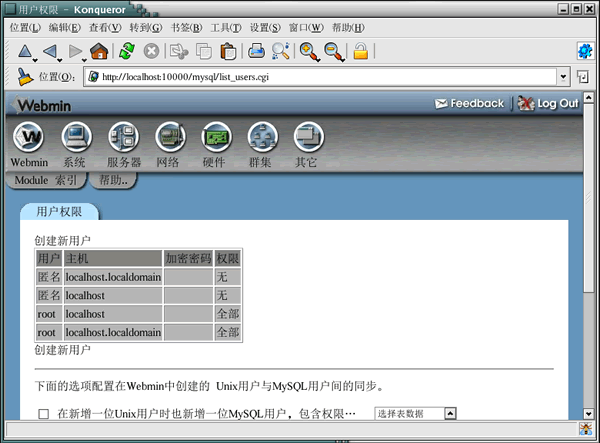This screenshot has width=600, height=443.
Task: Open the Home page icon
Action: coord(99,51)
